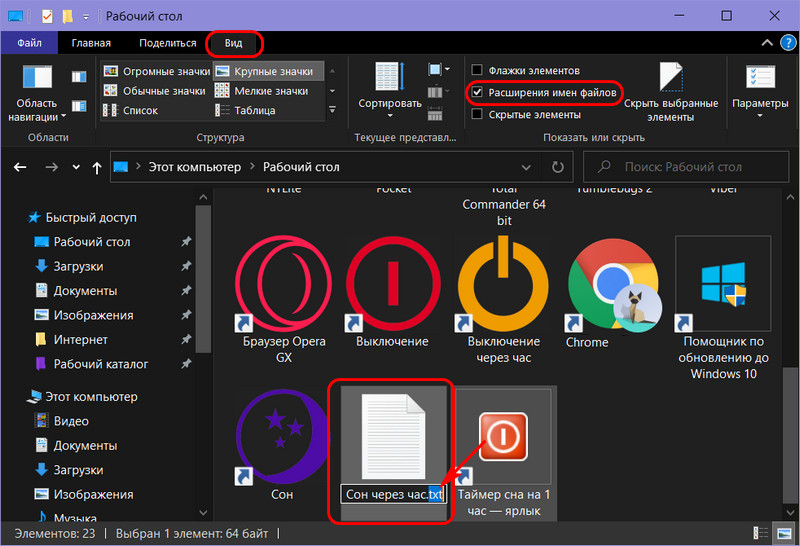Open the Вид ribbon tab
This screenshot has width=800, height=546.
click(x=234, y=43)
